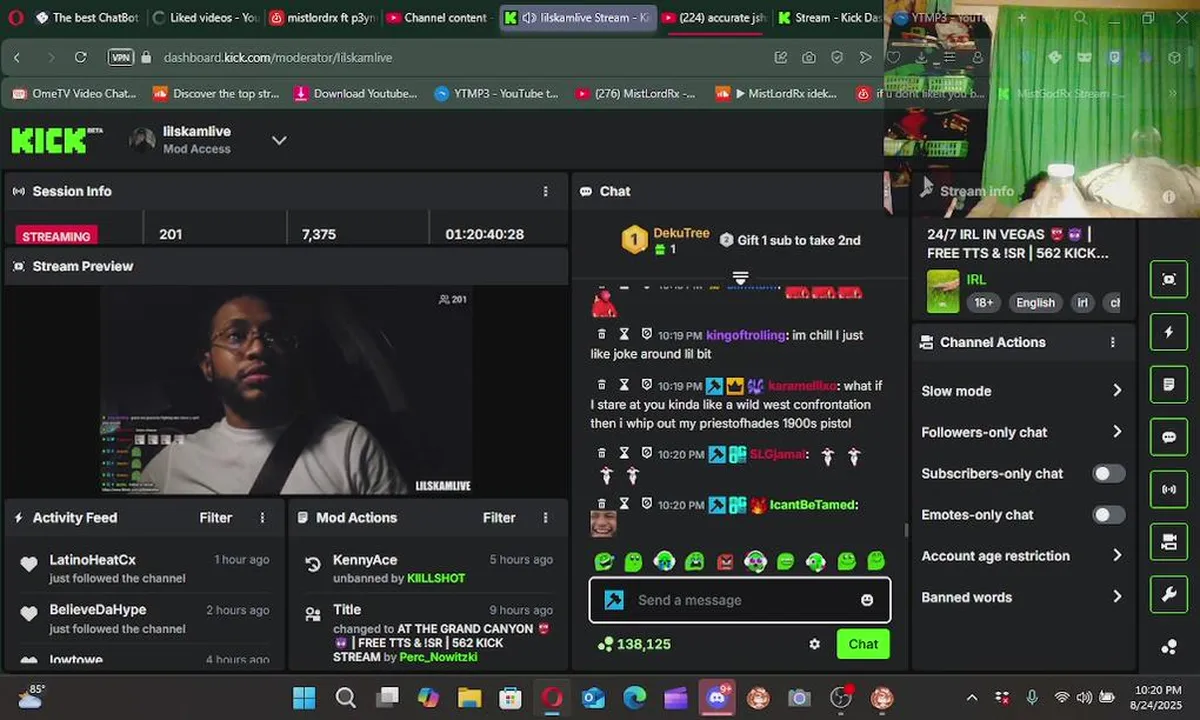
Task: Open 'YTMP3 - YouTube' bookmark
Action: point(496,93)
